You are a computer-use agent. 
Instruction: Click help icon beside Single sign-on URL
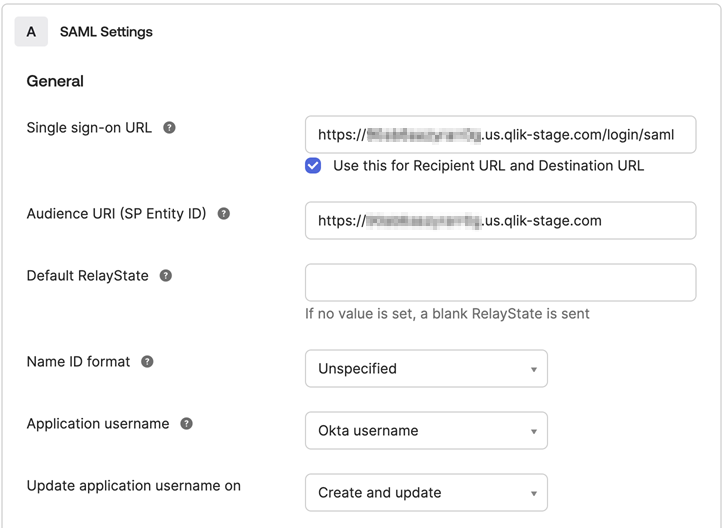pos(169,128)
